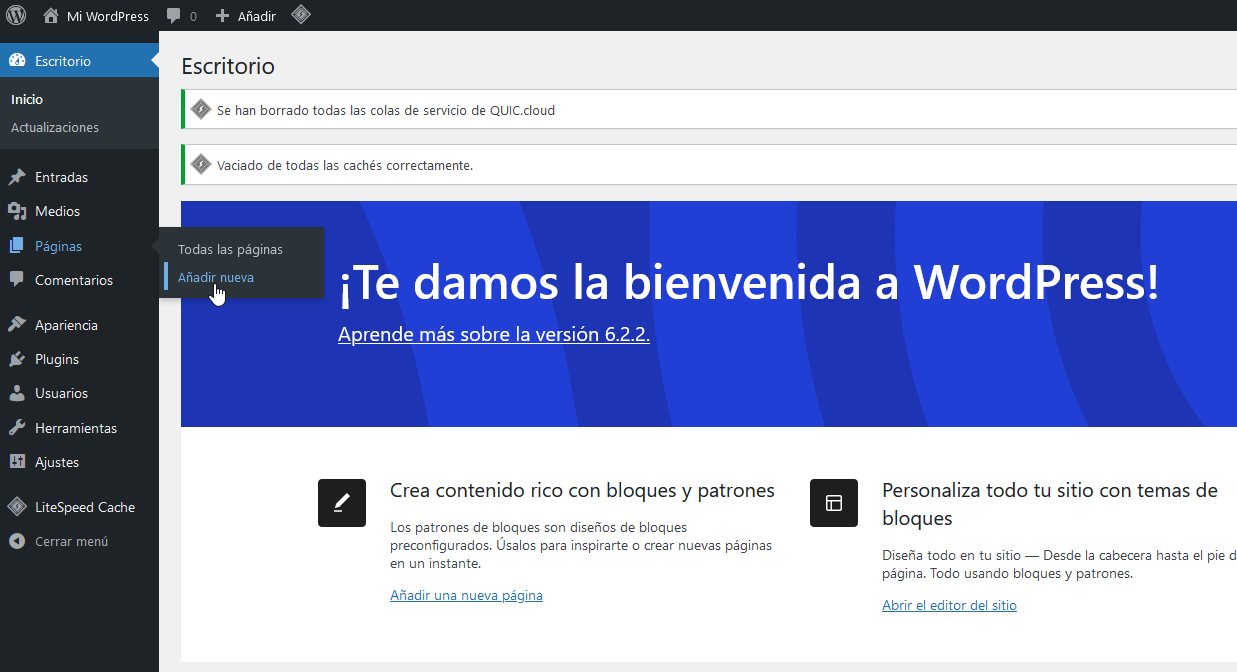Click the Comentarios speech bubble icon
The width and height of the screenshot is (1237, 672).
tap(17, 280)
